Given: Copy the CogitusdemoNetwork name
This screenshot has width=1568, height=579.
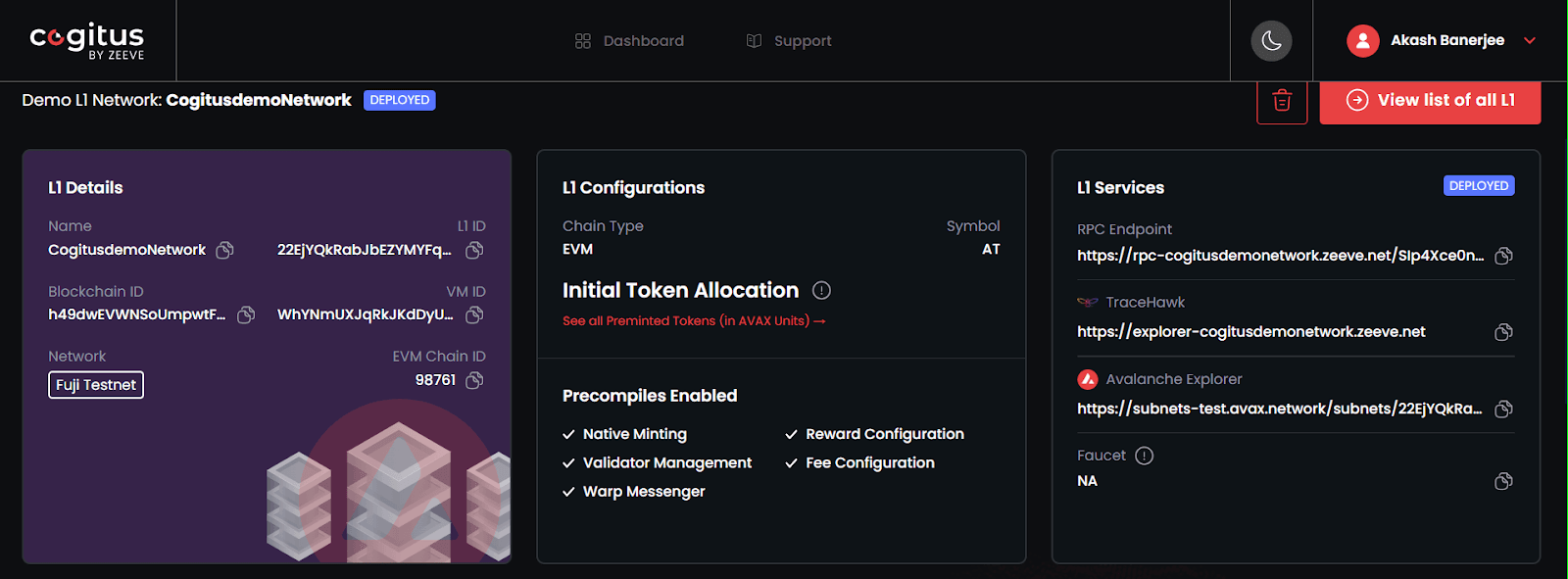Looking at the screenshot, I should (224, 250).
